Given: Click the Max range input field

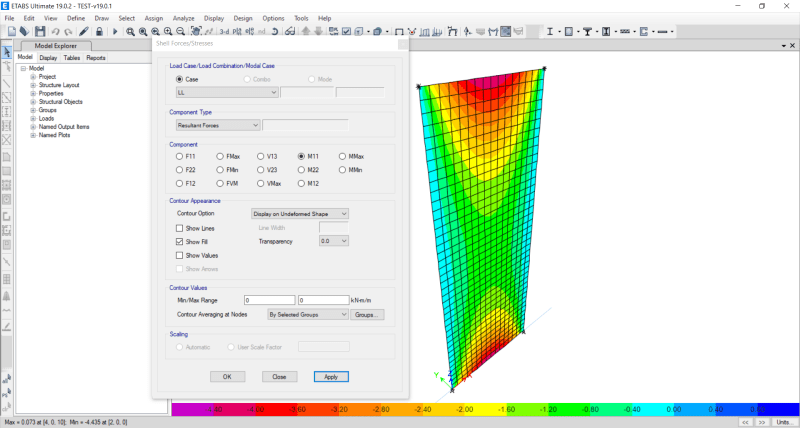Looking at the screenshot, I should (323, 300).
